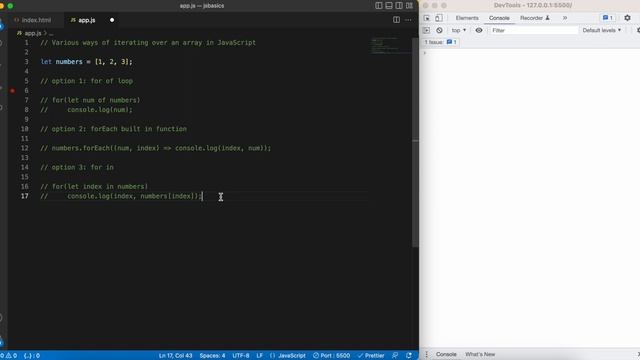Toggle secondary sidebar layout icon in VS Code

[399, 6]
